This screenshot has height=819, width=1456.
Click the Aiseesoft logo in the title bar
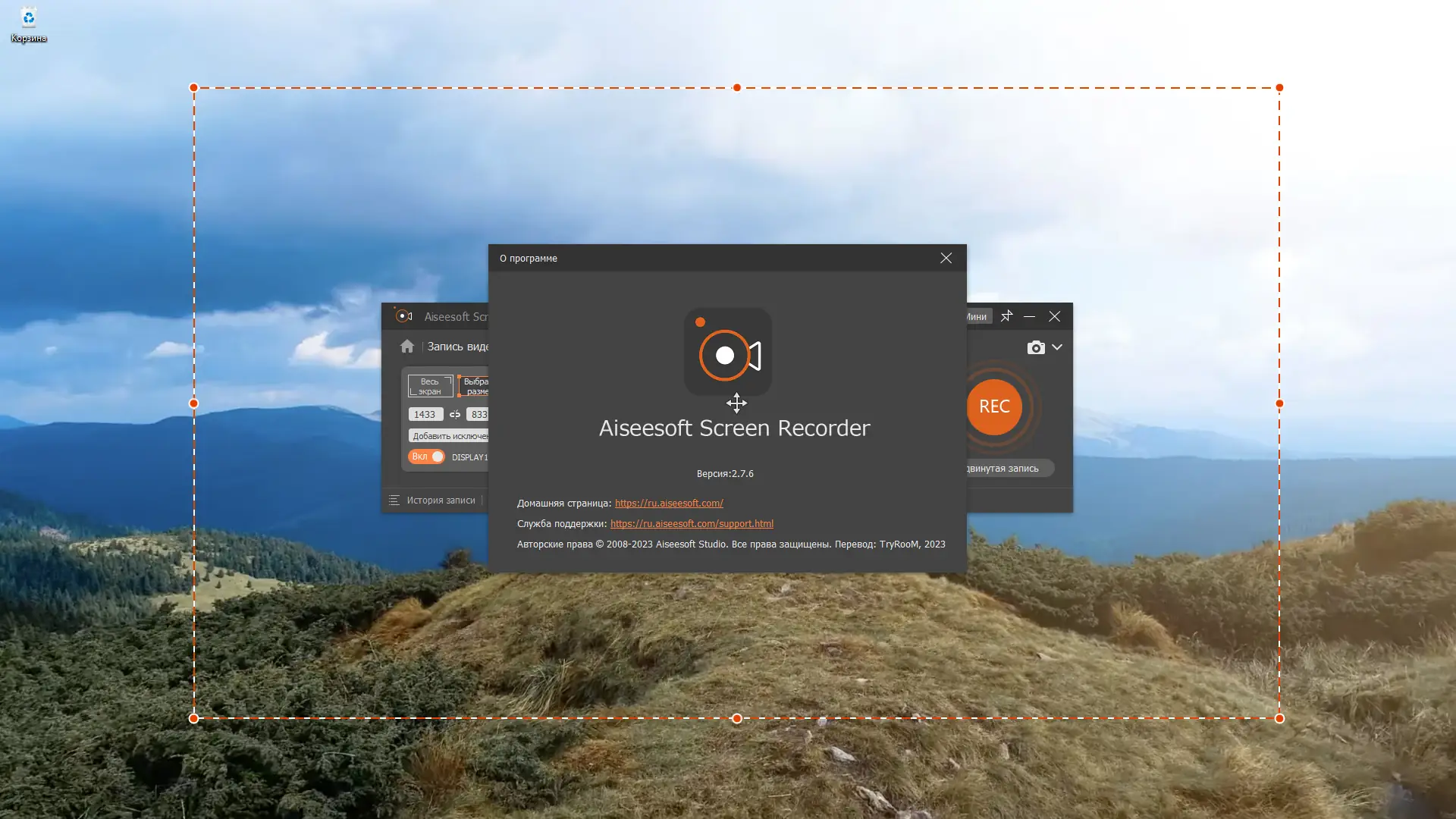403,316
